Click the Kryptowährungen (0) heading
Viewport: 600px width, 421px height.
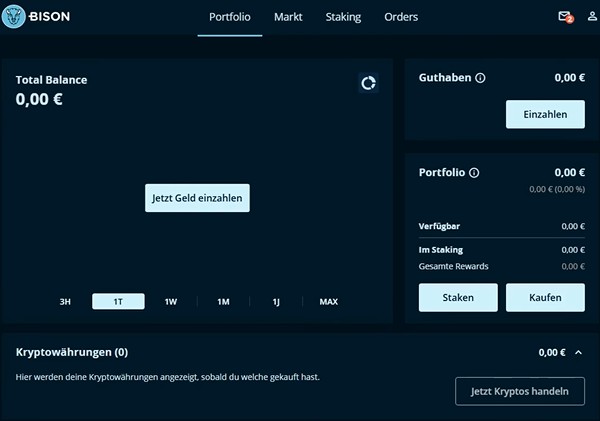tap(72, 352)
